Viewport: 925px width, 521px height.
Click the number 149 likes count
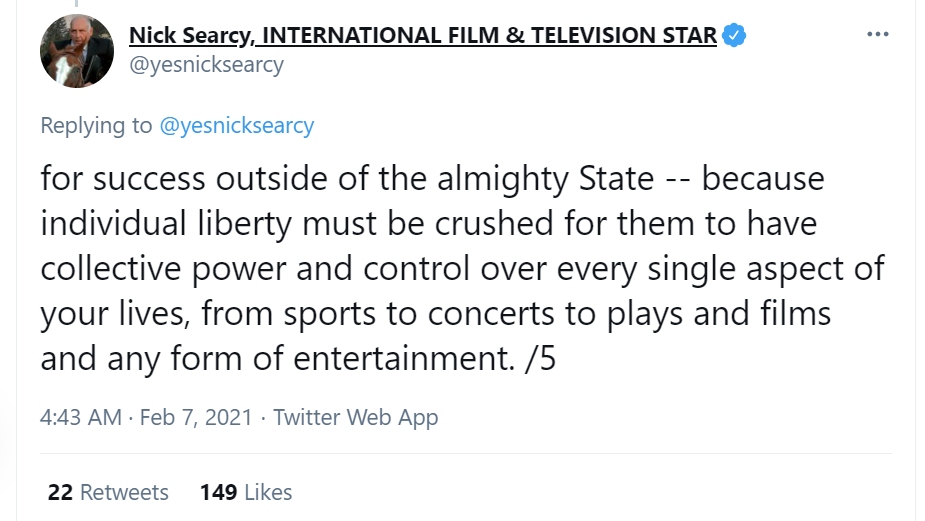coord(217,492)
